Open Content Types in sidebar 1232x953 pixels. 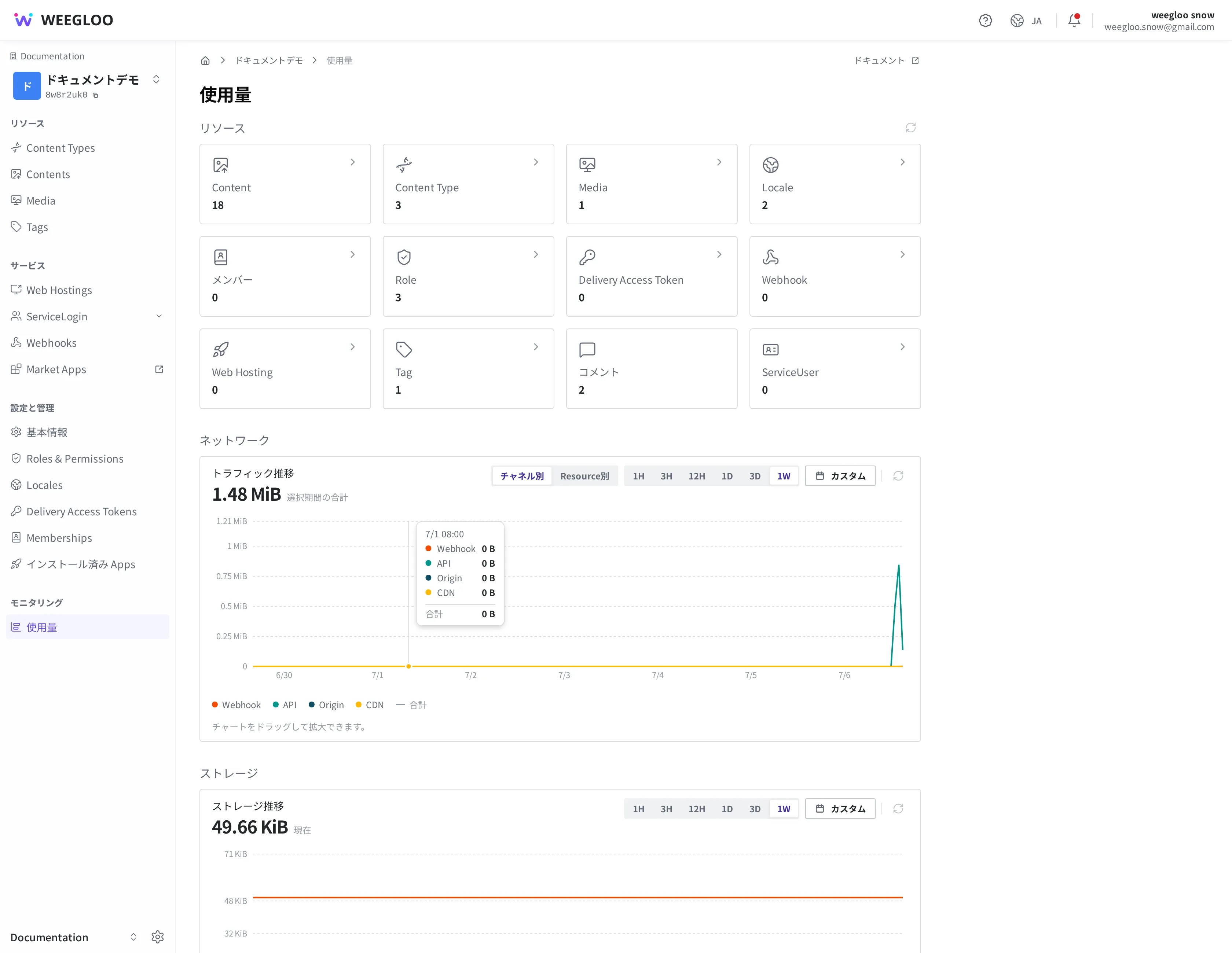(x=87, y=148)
